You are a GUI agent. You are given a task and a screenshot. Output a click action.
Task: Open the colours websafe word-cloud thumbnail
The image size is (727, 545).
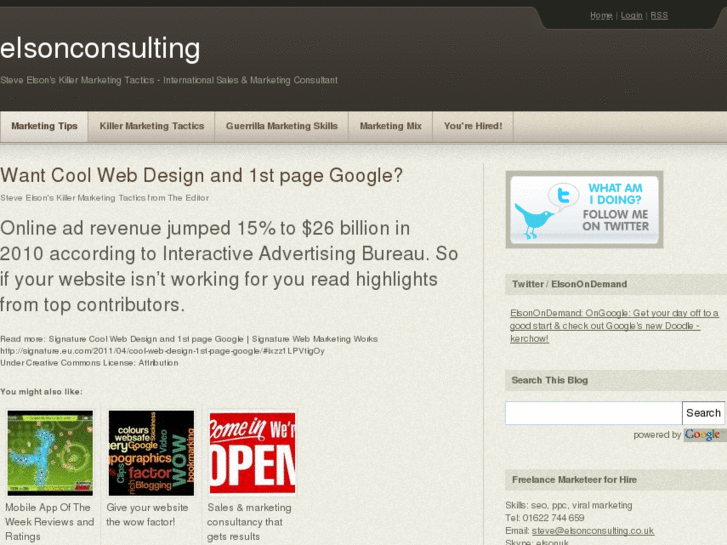pyautogui.click(x=151, y=453)
